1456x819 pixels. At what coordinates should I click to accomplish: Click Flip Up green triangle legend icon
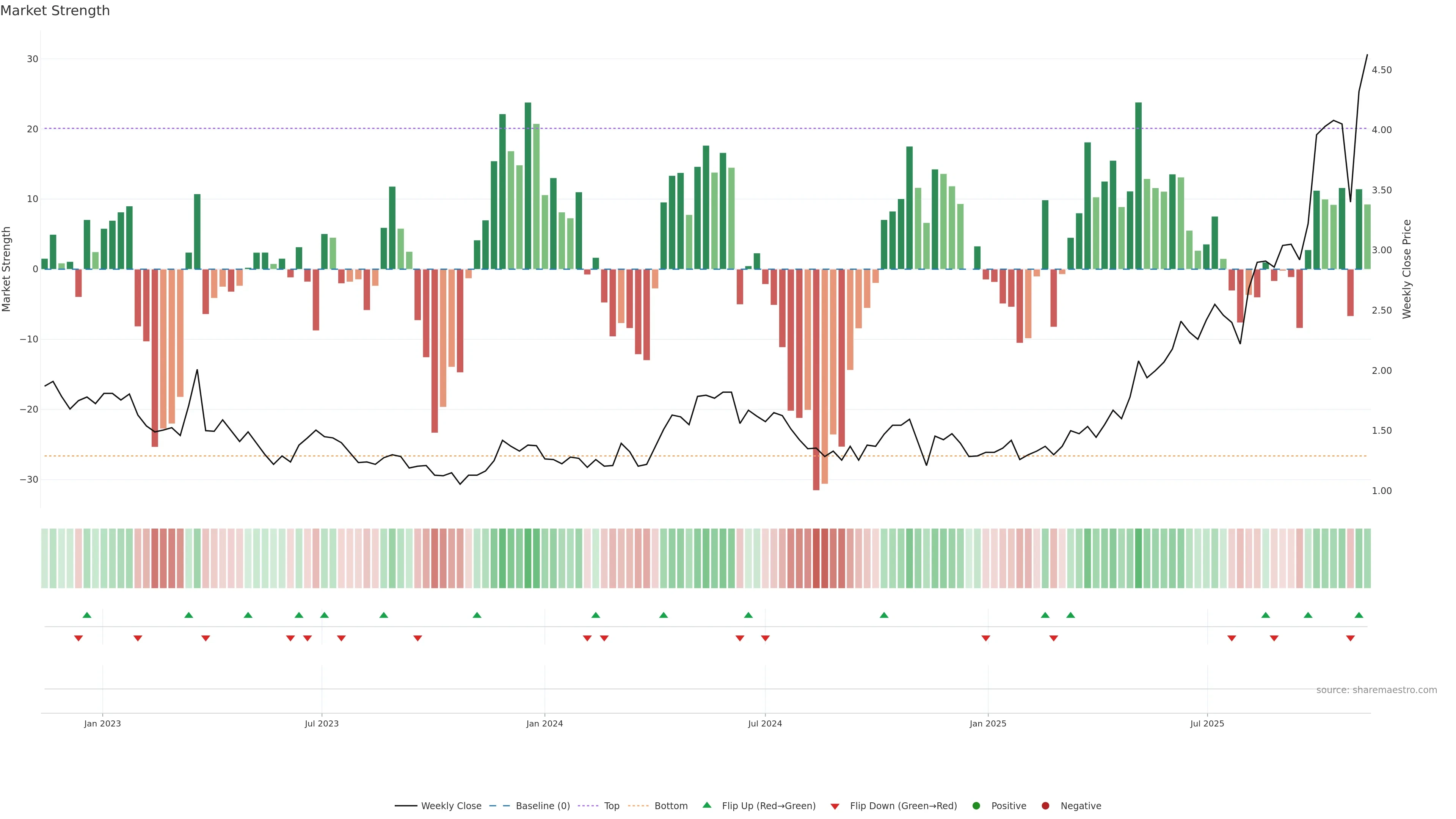click(706, 805)
